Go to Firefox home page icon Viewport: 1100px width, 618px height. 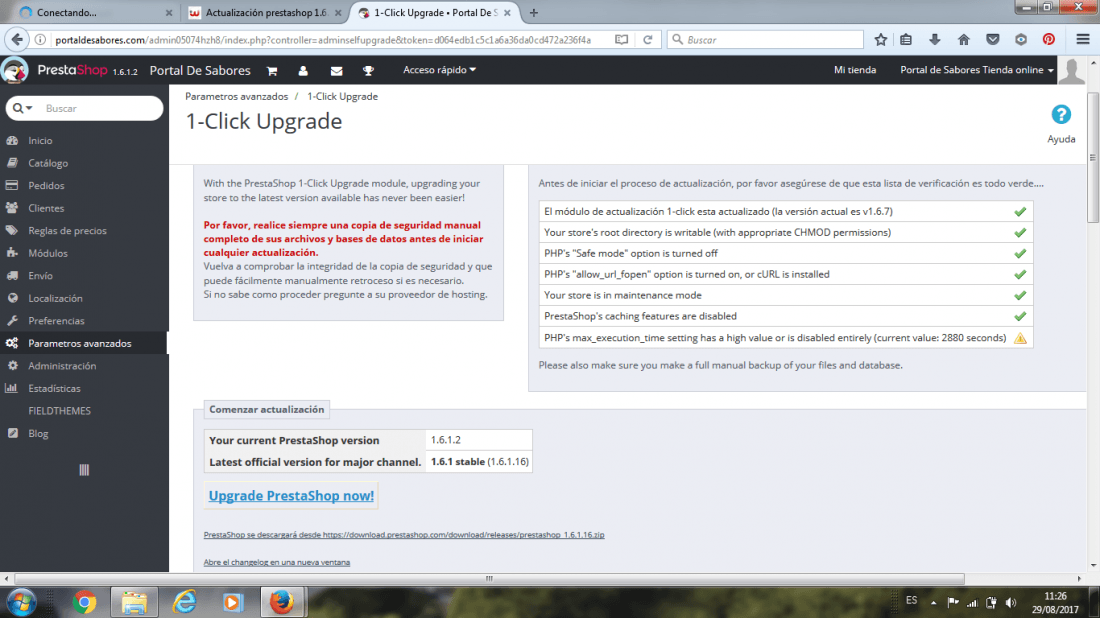pyautogui.click(x=963, y=40)
